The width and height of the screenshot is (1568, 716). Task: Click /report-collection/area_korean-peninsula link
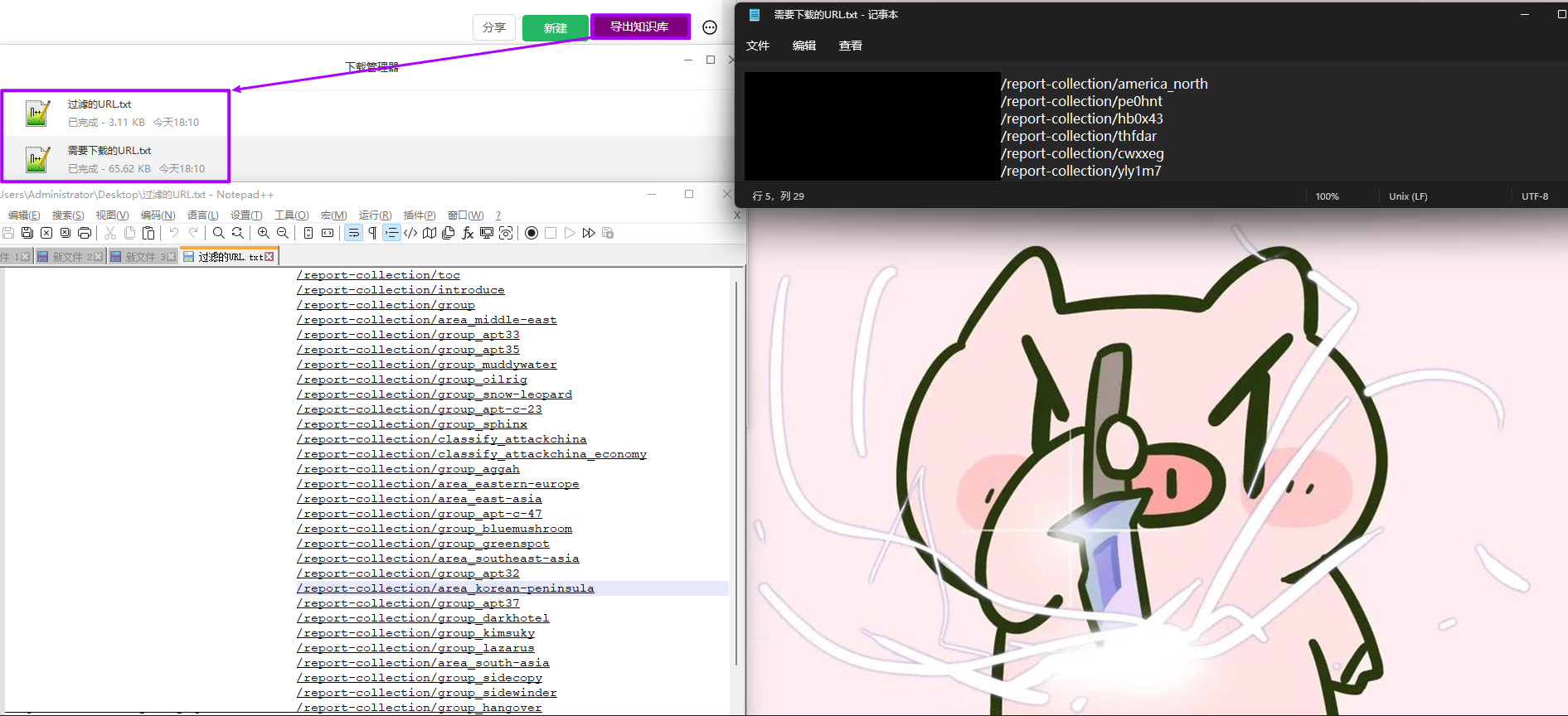[445, 588]
